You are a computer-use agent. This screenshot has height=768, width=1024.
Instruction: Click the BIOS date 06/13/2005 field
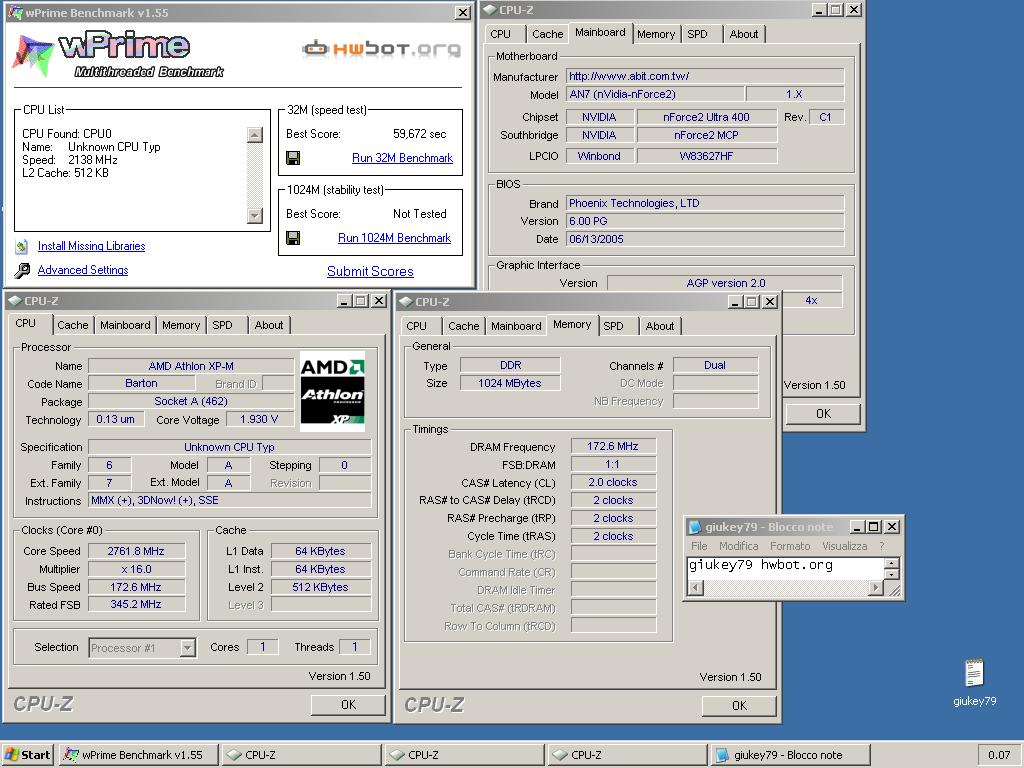705,239
